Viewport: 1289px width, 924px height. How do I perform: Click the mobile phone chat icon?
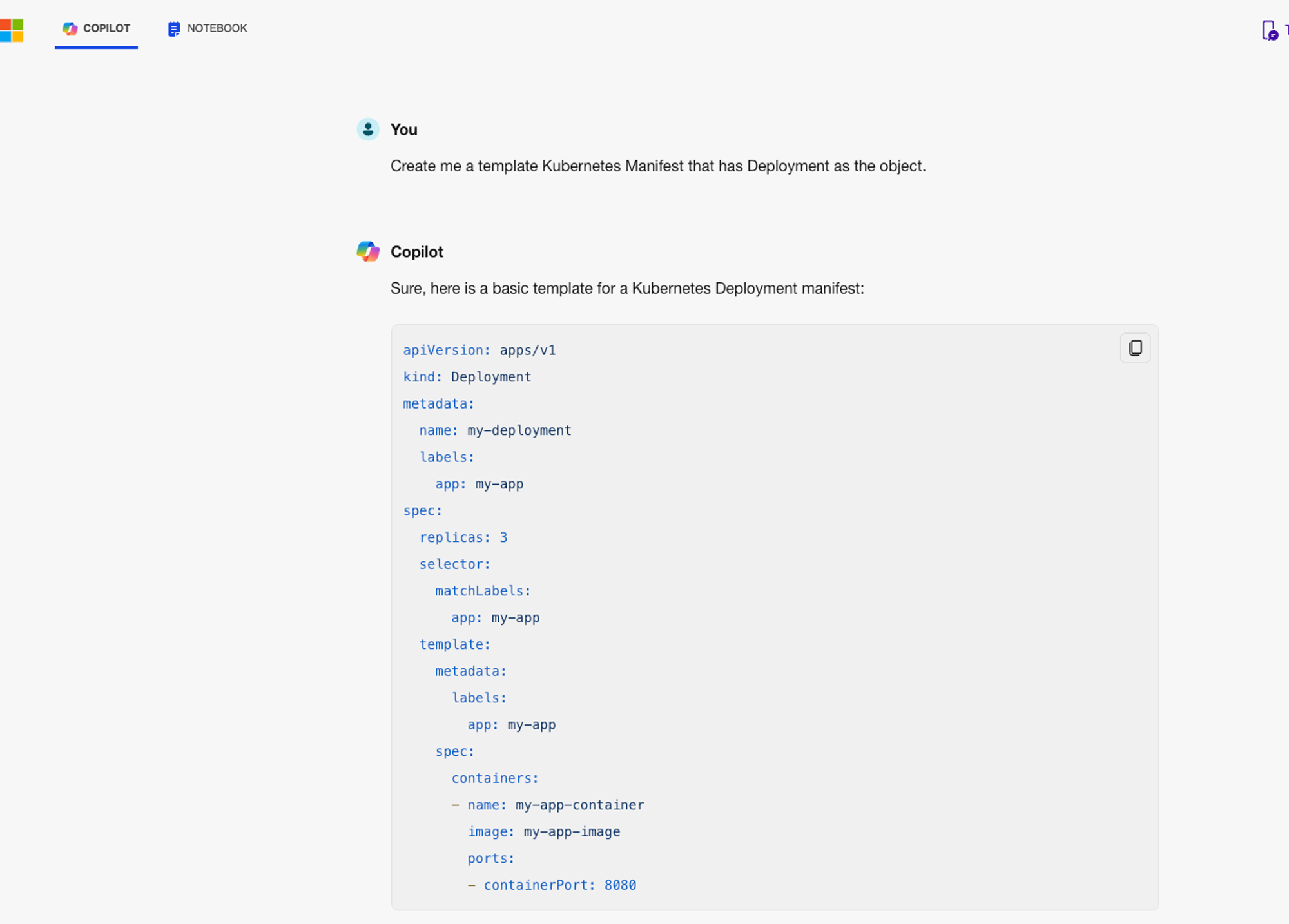1269,30
